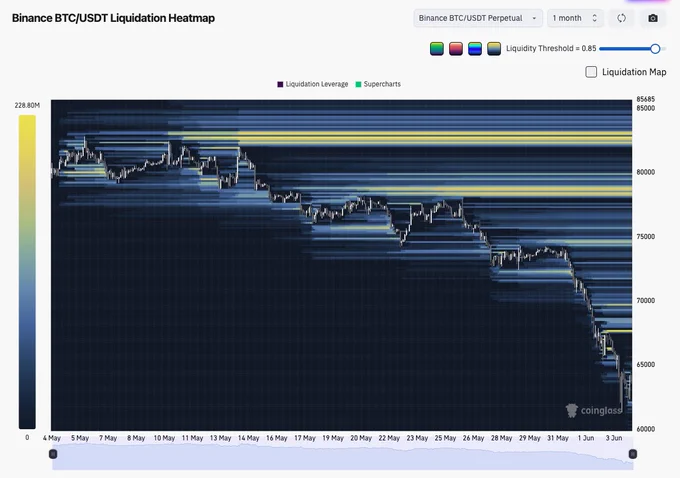This screenshot has width=680, height=478.
Task: Click the 28 May date label
Action: tap(501, 438)
